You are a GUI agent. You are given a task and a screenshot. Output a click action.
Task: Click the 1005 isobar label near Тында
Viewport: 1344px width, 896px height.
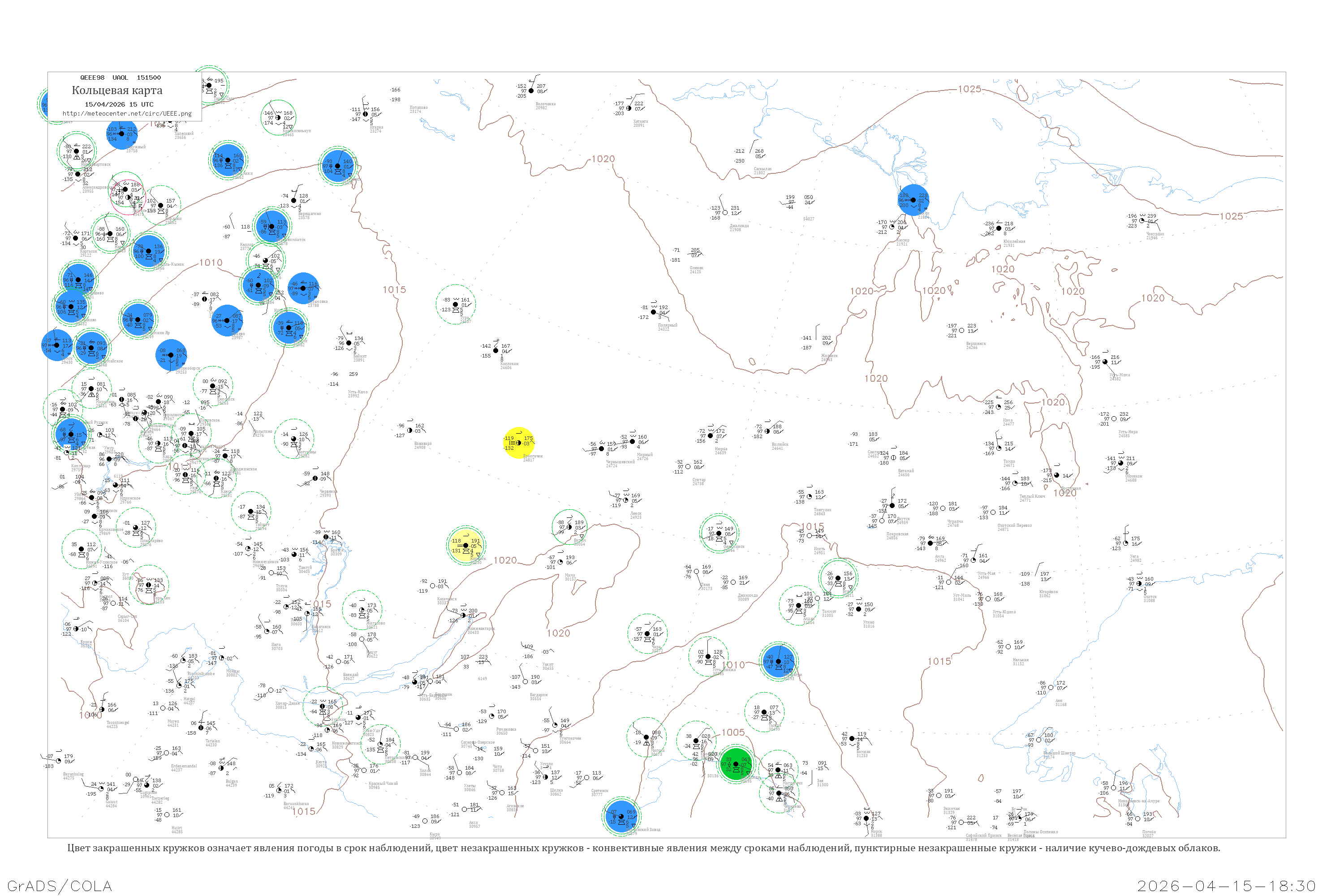[x=732, y=732]
